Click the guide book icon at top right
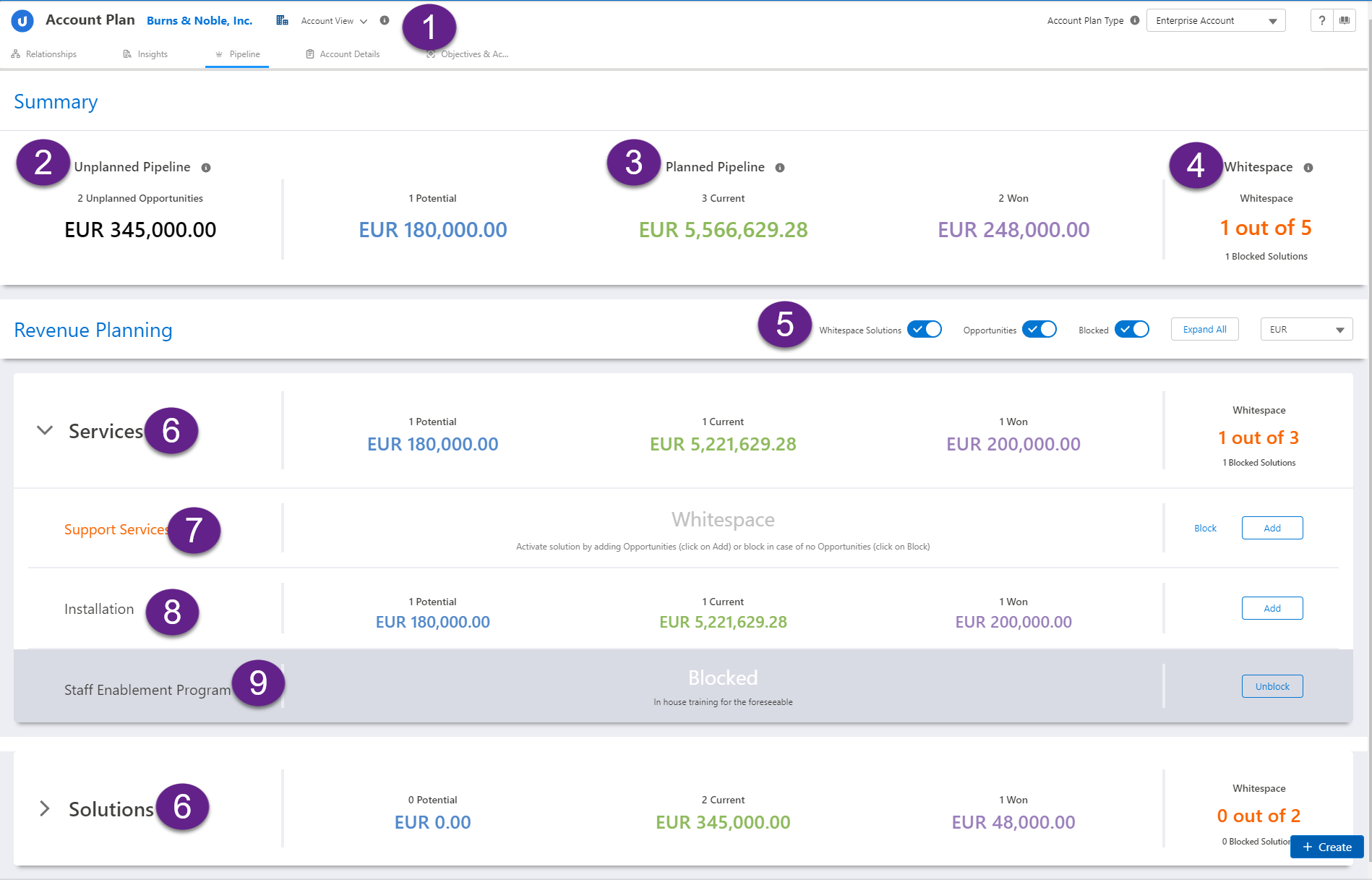Screen dimensions: 1372x880 (x=1345, y=20)
